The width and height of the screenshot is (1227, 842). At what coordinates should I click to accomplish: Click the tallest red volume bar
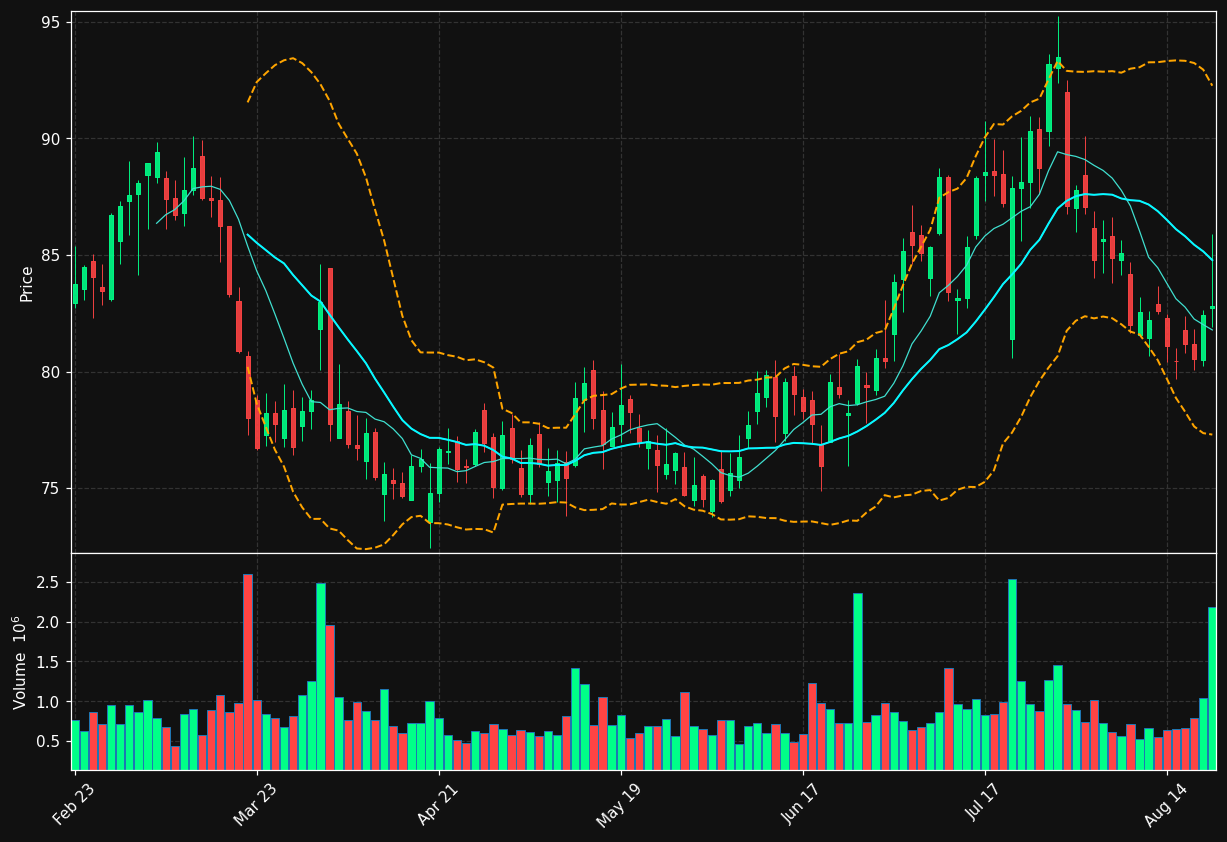click(x=248, y=672)
